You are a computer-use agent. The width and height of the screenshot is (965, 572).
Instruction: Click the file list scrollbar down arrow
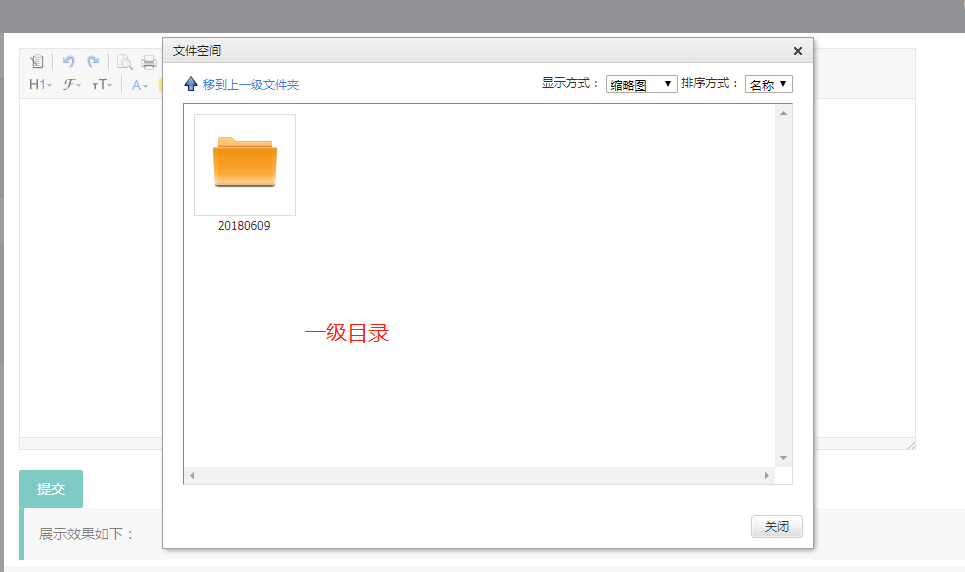[x=784, y=458]
